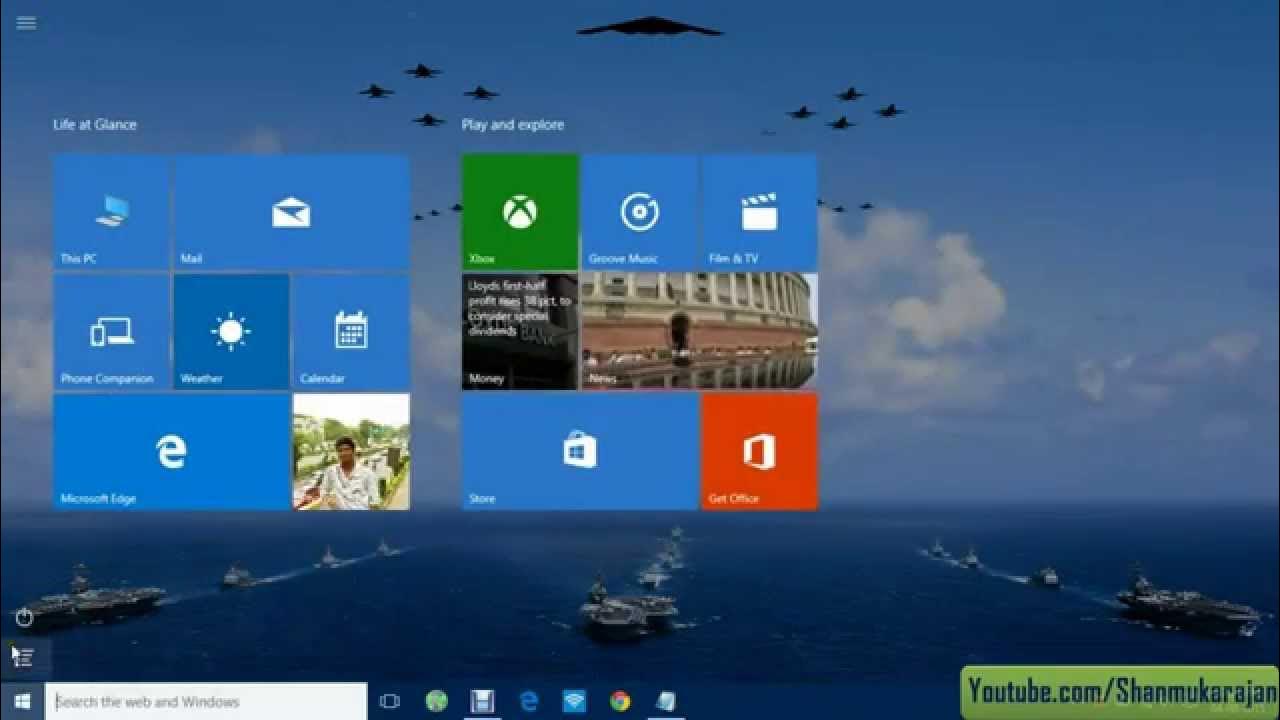Image resolution: width=1280 pixels, height=720 pixels.
Task: Open the Calendar tile
Action: 351,331
